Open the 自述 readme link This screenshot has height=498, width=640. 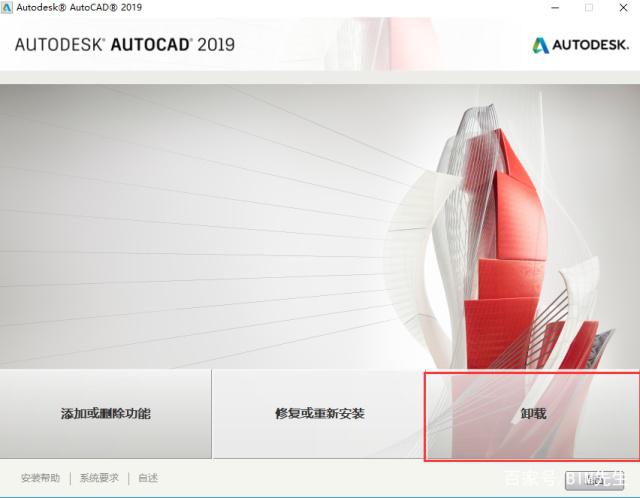[148, 478]
